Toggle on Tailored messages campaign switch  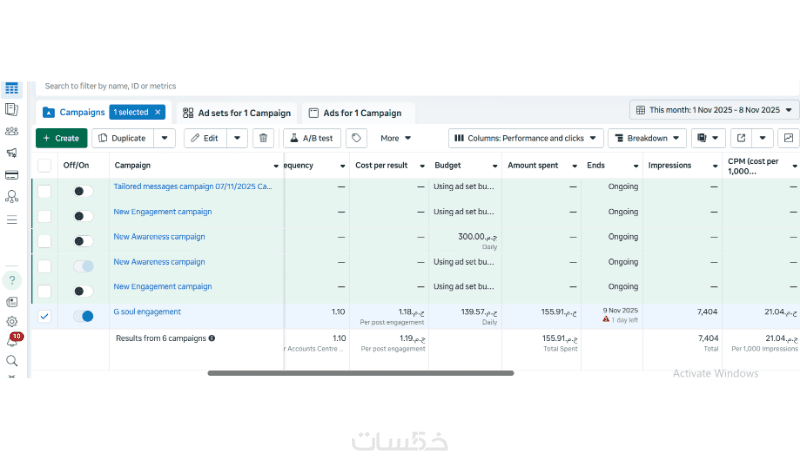[83, 191]
